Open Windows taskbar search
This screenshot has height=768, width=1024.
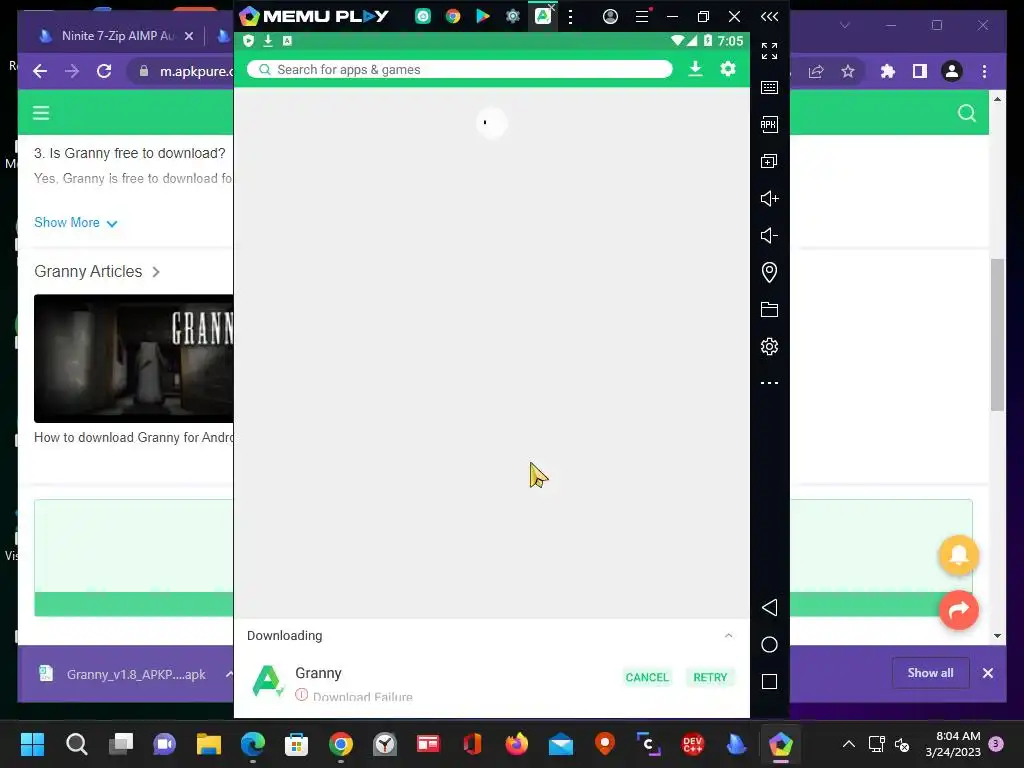pyautogui.click(x=76, y=744)
